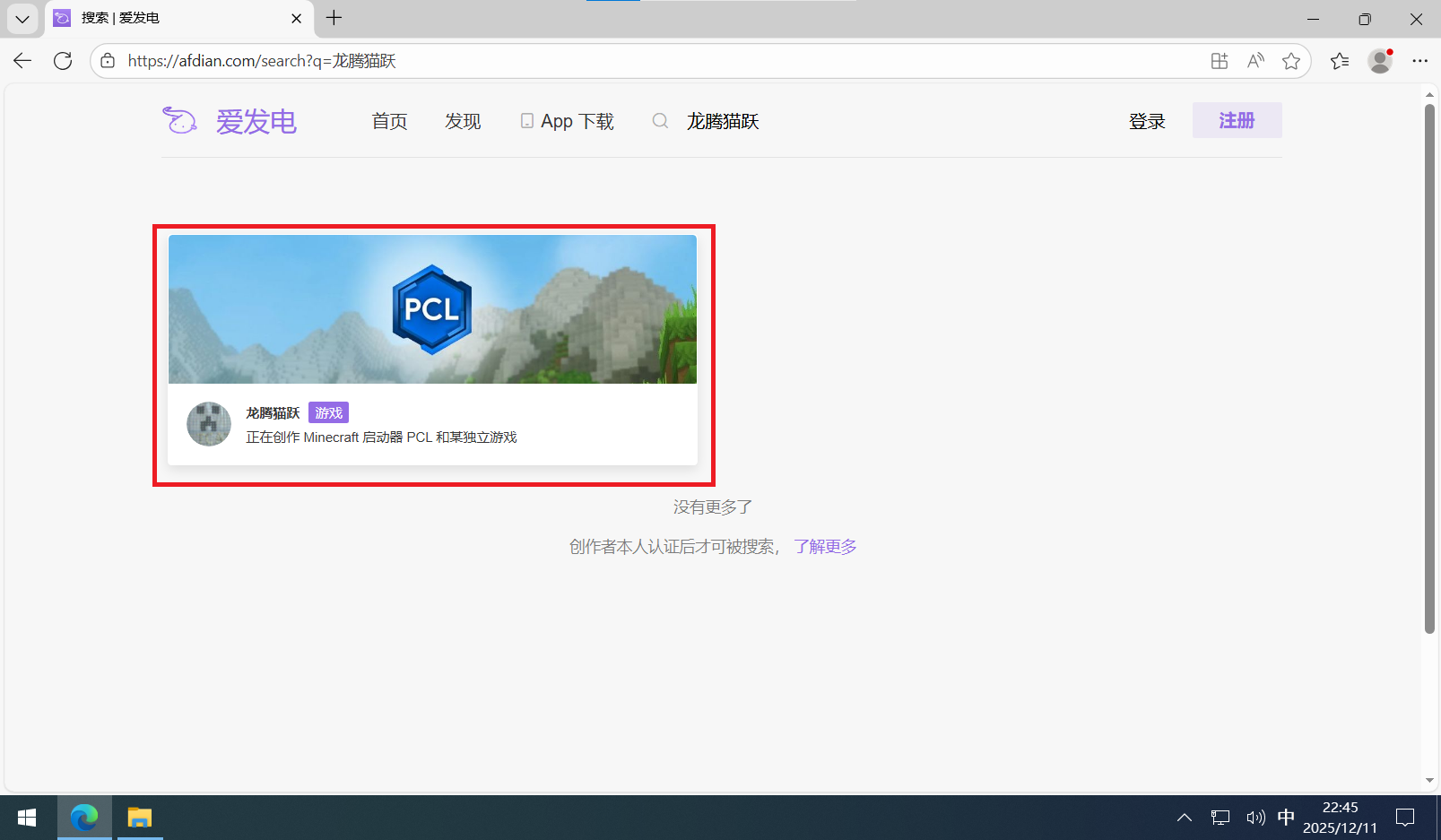Expand hidden system tray icons
1441x840 pixels.
[x=1185, y=818]
